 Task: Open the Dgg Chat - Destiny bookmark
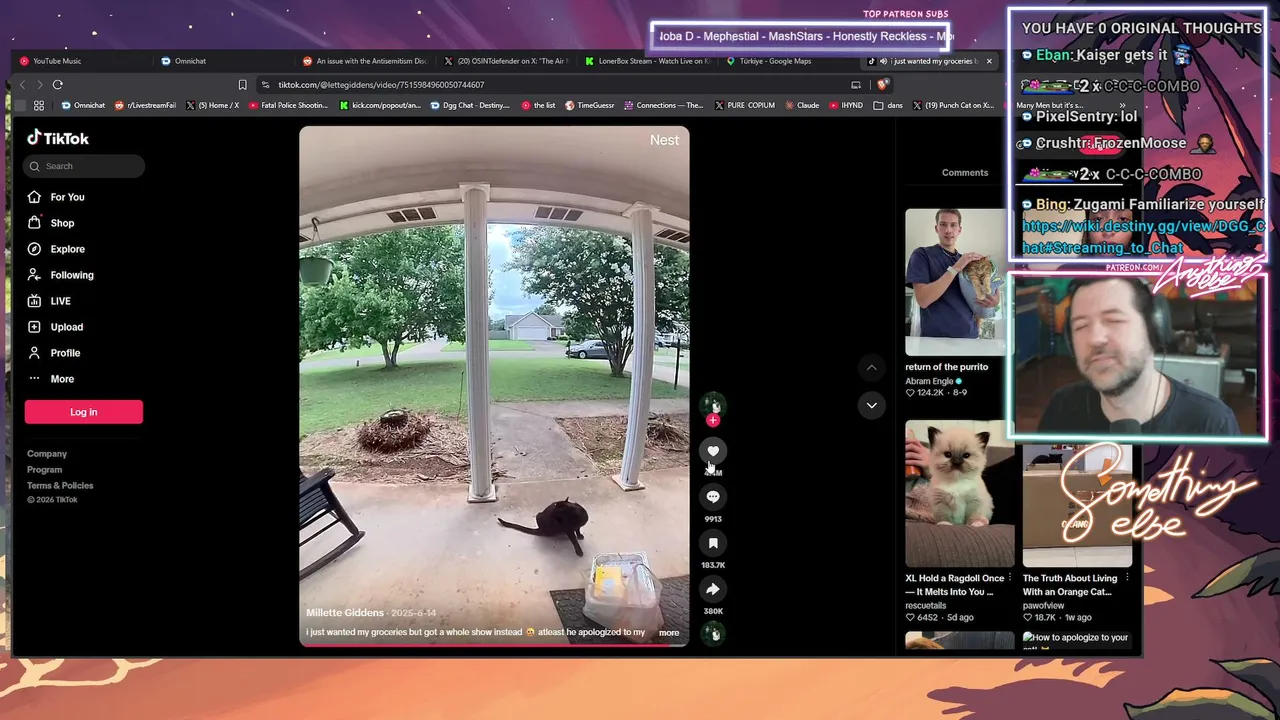pos(471,105)
